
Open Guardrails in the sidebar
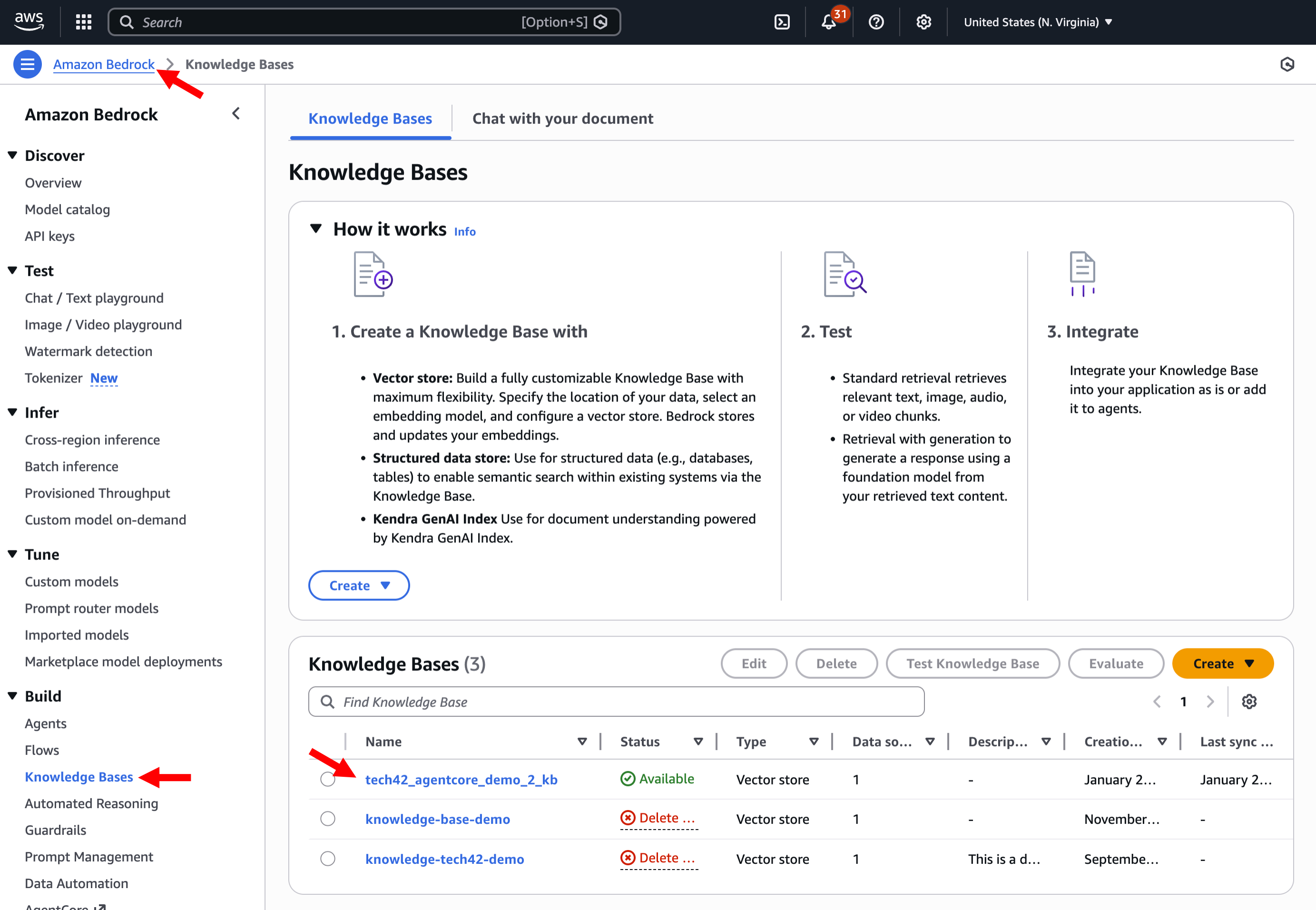[55, 830]
